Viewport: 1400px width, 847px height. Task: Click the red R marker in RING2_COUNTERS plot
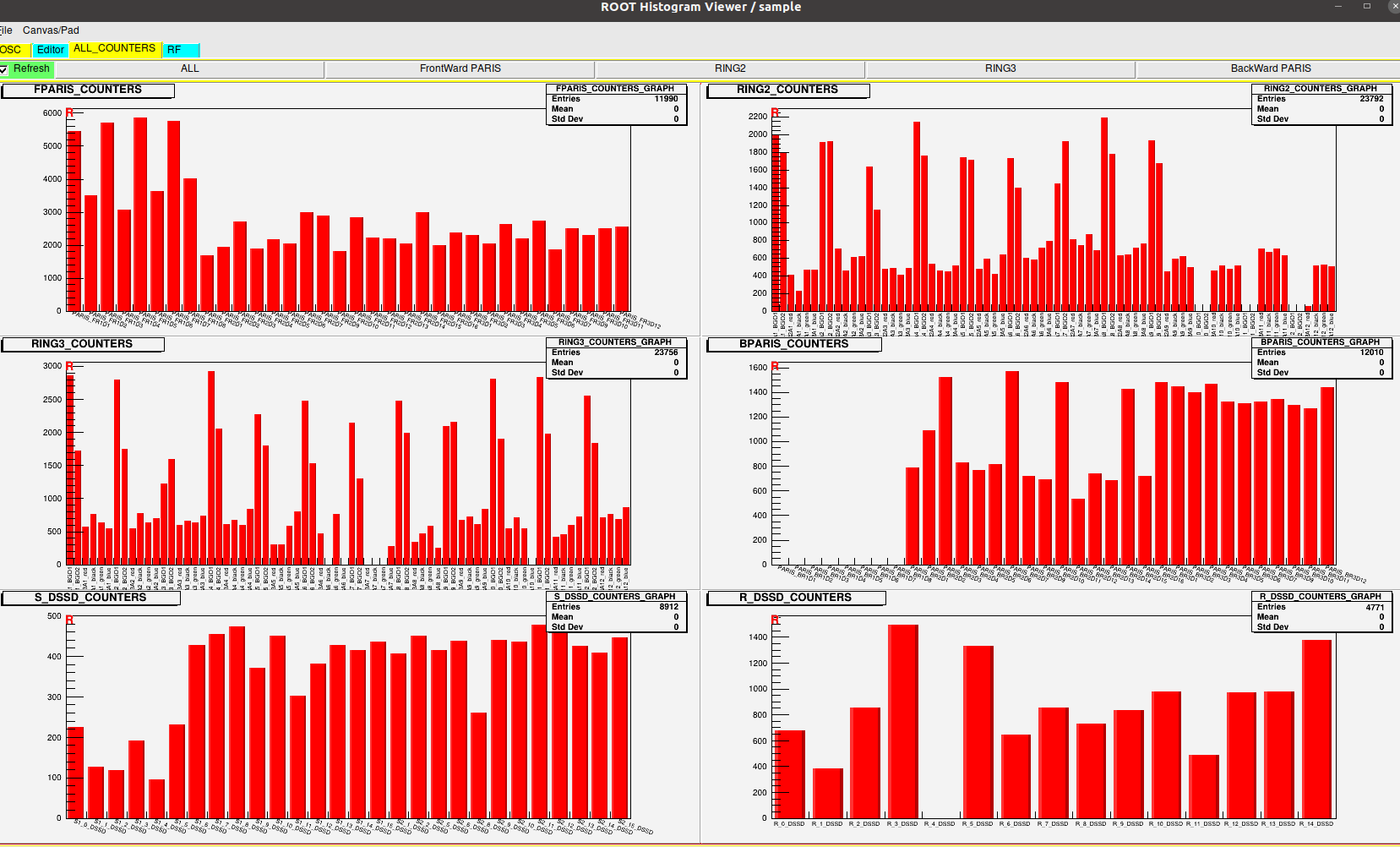click(775, 112)
